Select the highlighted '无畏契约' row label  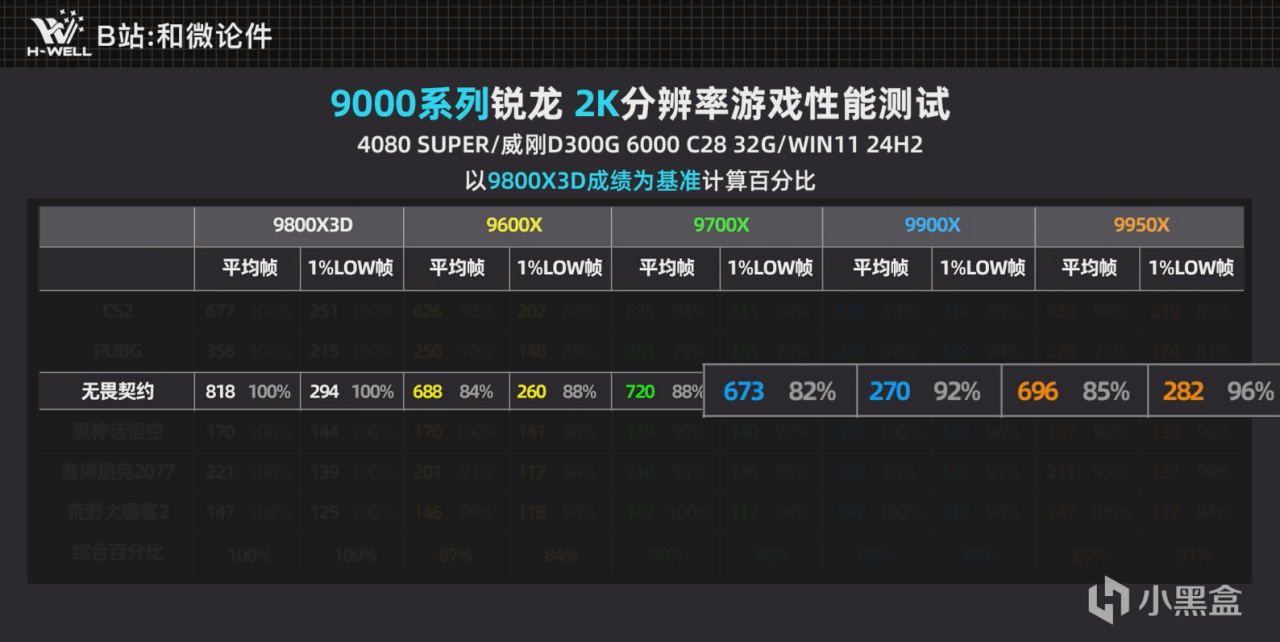(x=118, y=392)
